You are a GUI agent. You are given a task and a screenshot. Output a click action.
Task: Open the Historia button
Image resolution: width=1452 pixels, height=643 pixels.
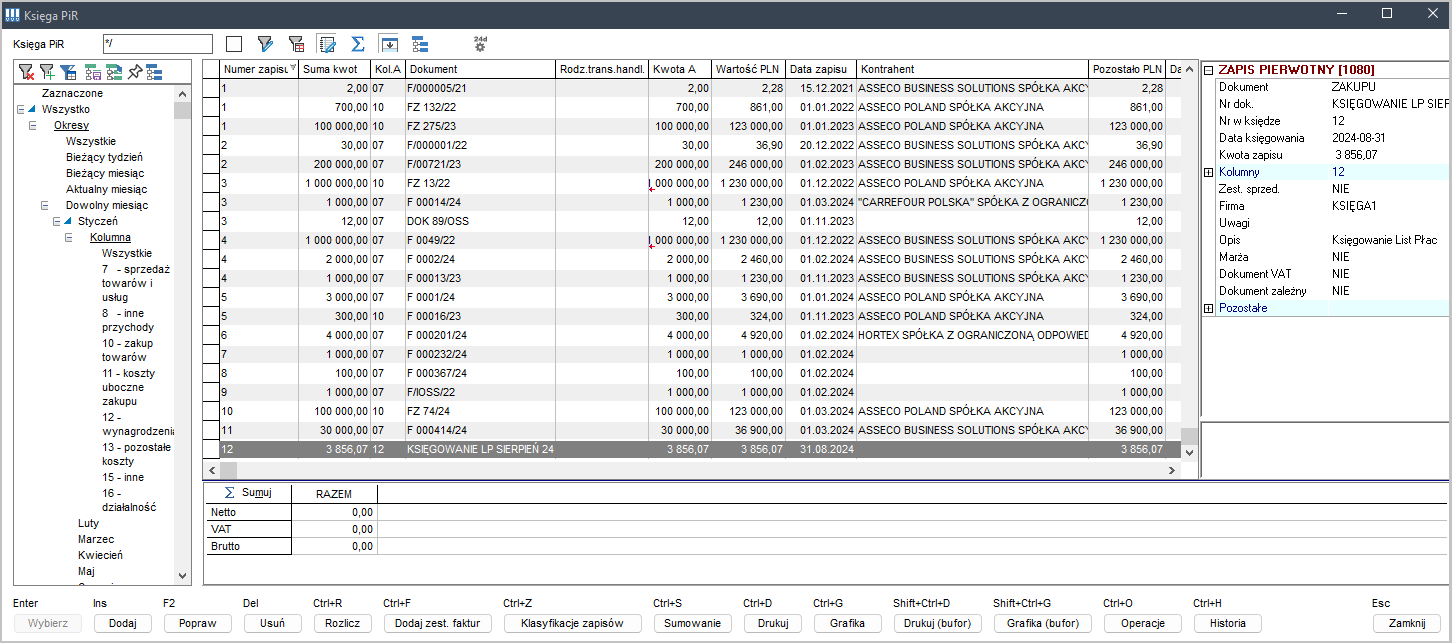coord(1227,623)
